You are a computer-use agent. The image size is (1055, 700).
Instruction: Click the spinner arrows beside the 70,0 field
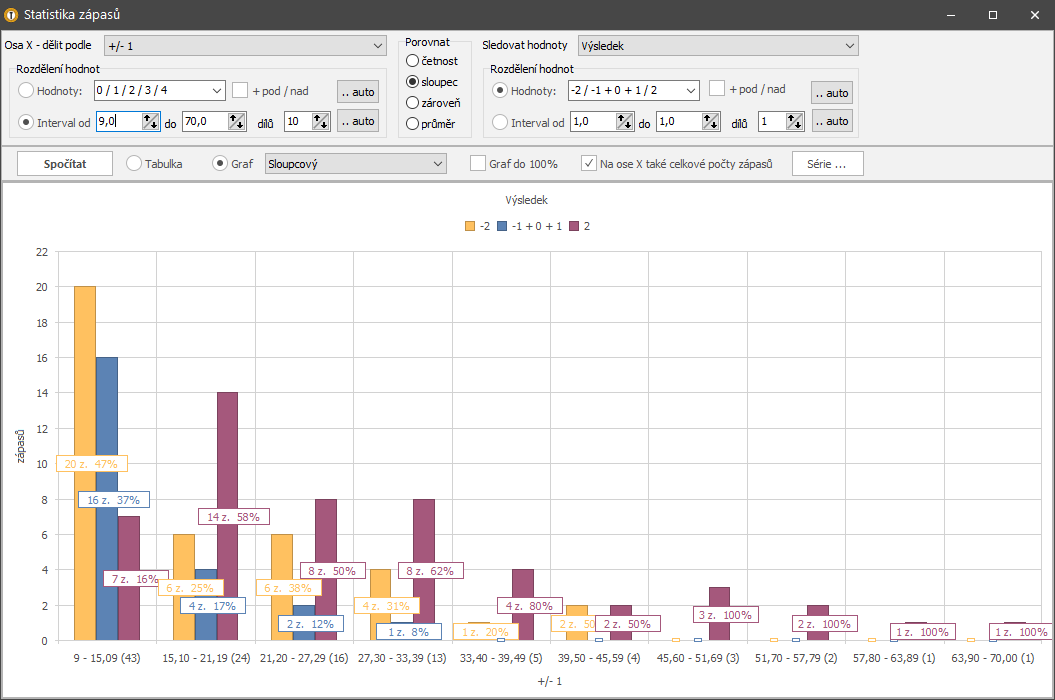coord(237,121)
